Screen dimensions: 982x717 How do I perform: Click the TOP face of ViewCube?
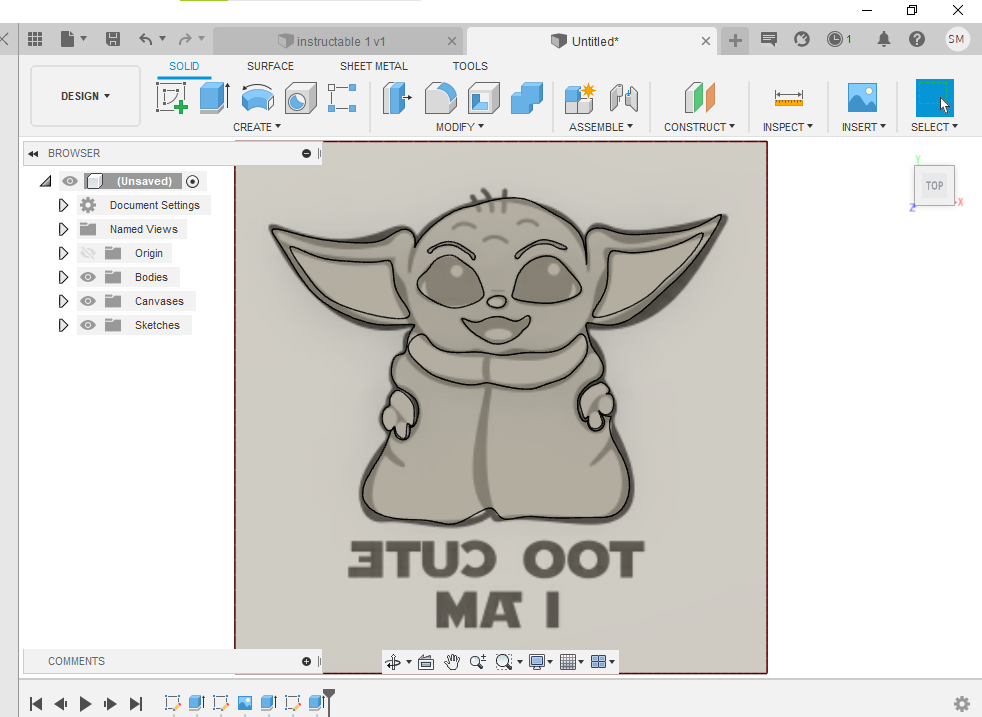934,186
